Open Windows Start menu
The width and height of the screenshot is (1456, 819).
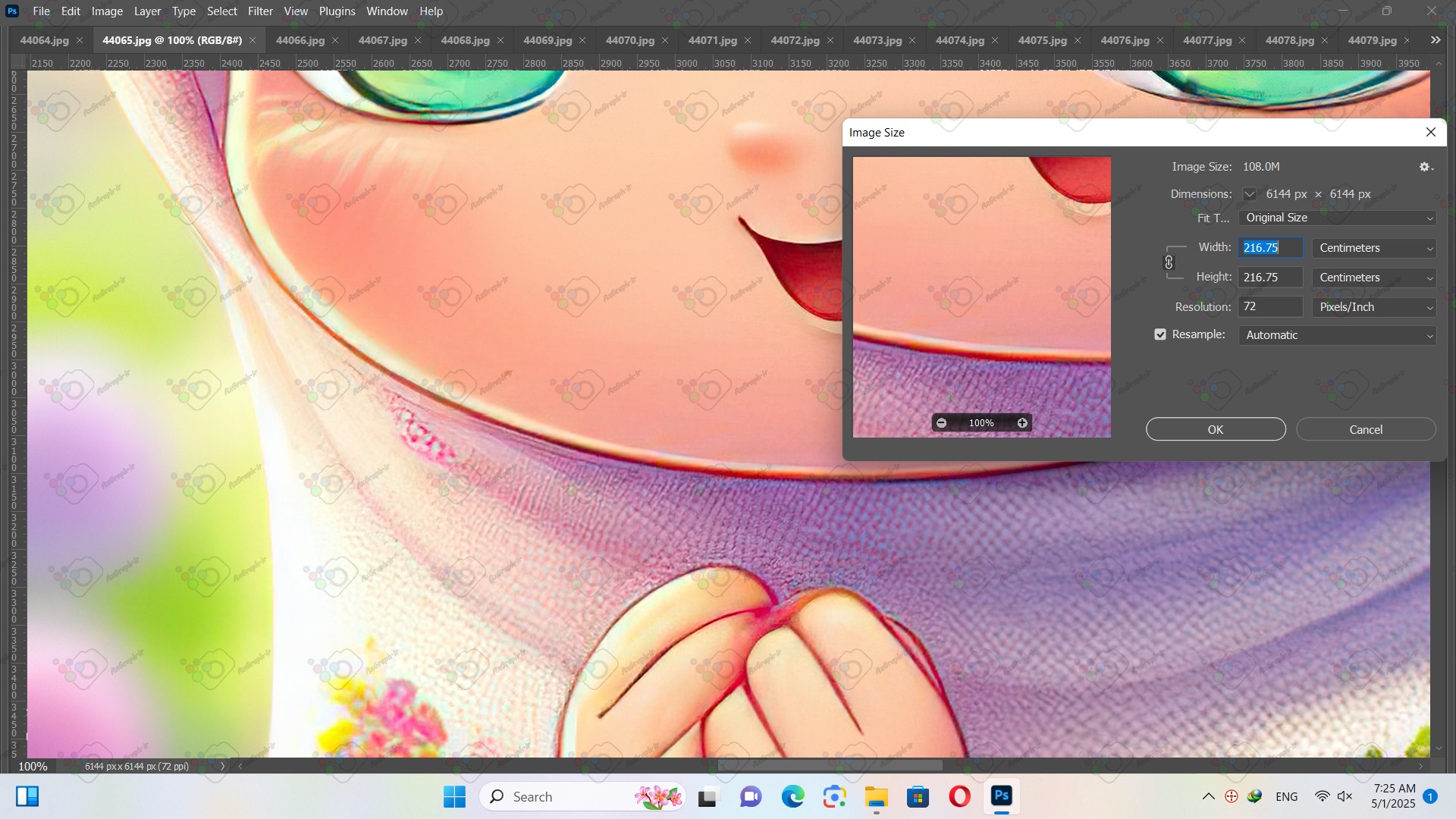coord(454,796)
